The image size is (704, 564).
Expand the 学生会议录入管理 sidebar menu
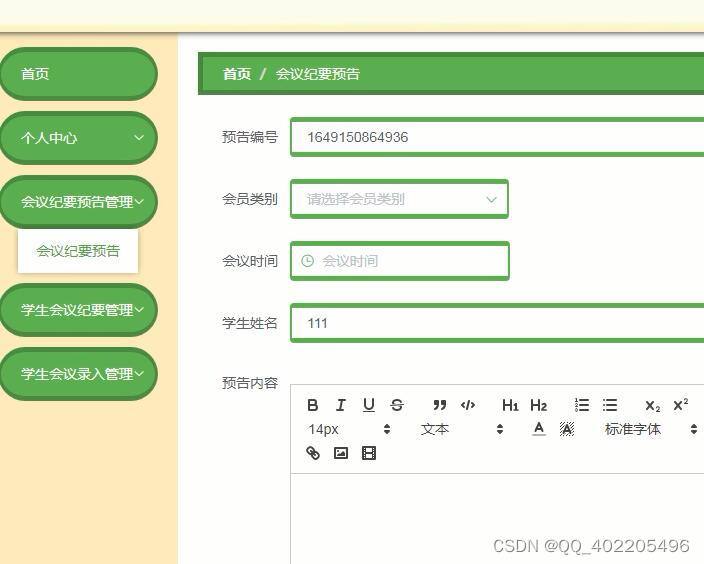point(79,374)
